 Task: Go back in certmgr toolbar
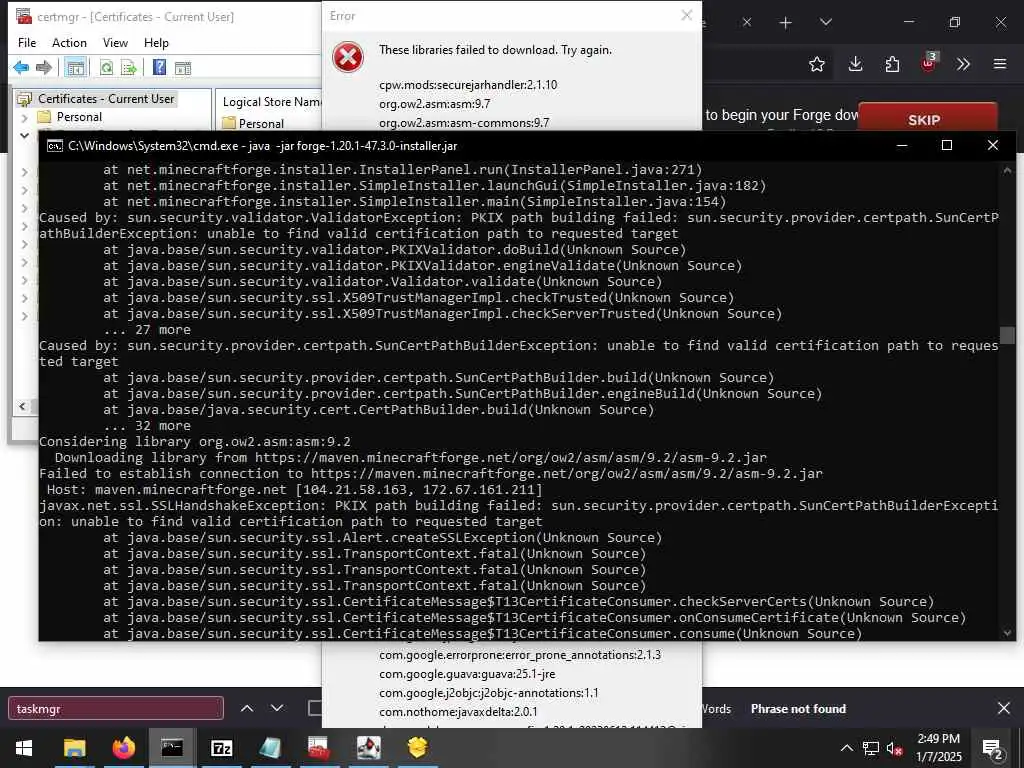[21, 67]
